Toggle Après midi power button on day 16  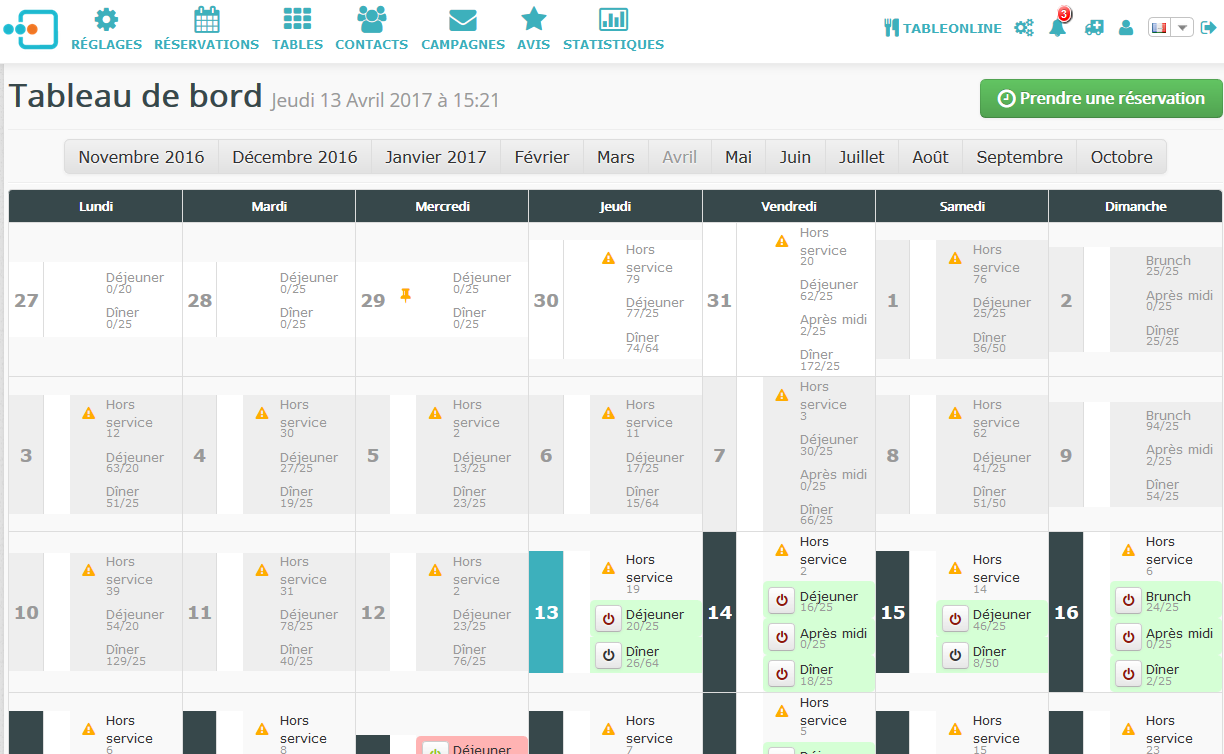pyautogui.click(x=1128, y=637)
